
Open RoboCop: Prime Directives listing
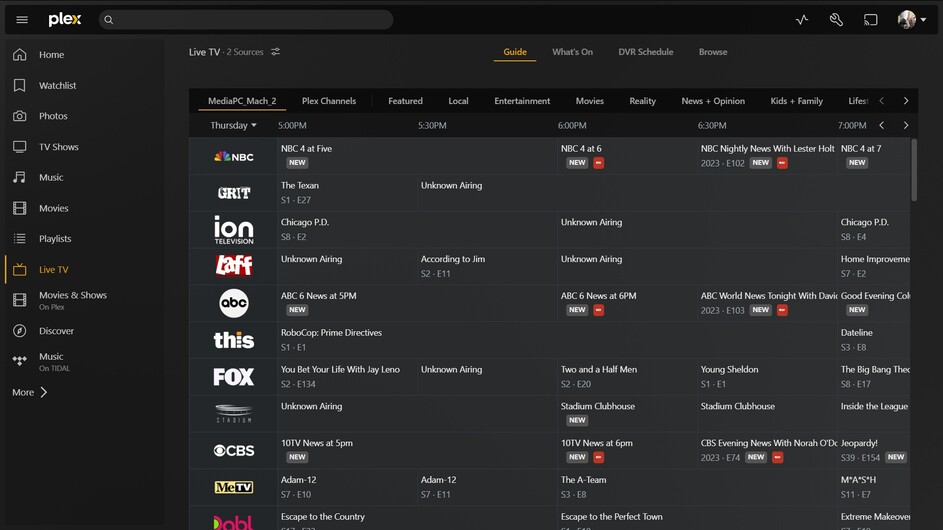point(558,339)
